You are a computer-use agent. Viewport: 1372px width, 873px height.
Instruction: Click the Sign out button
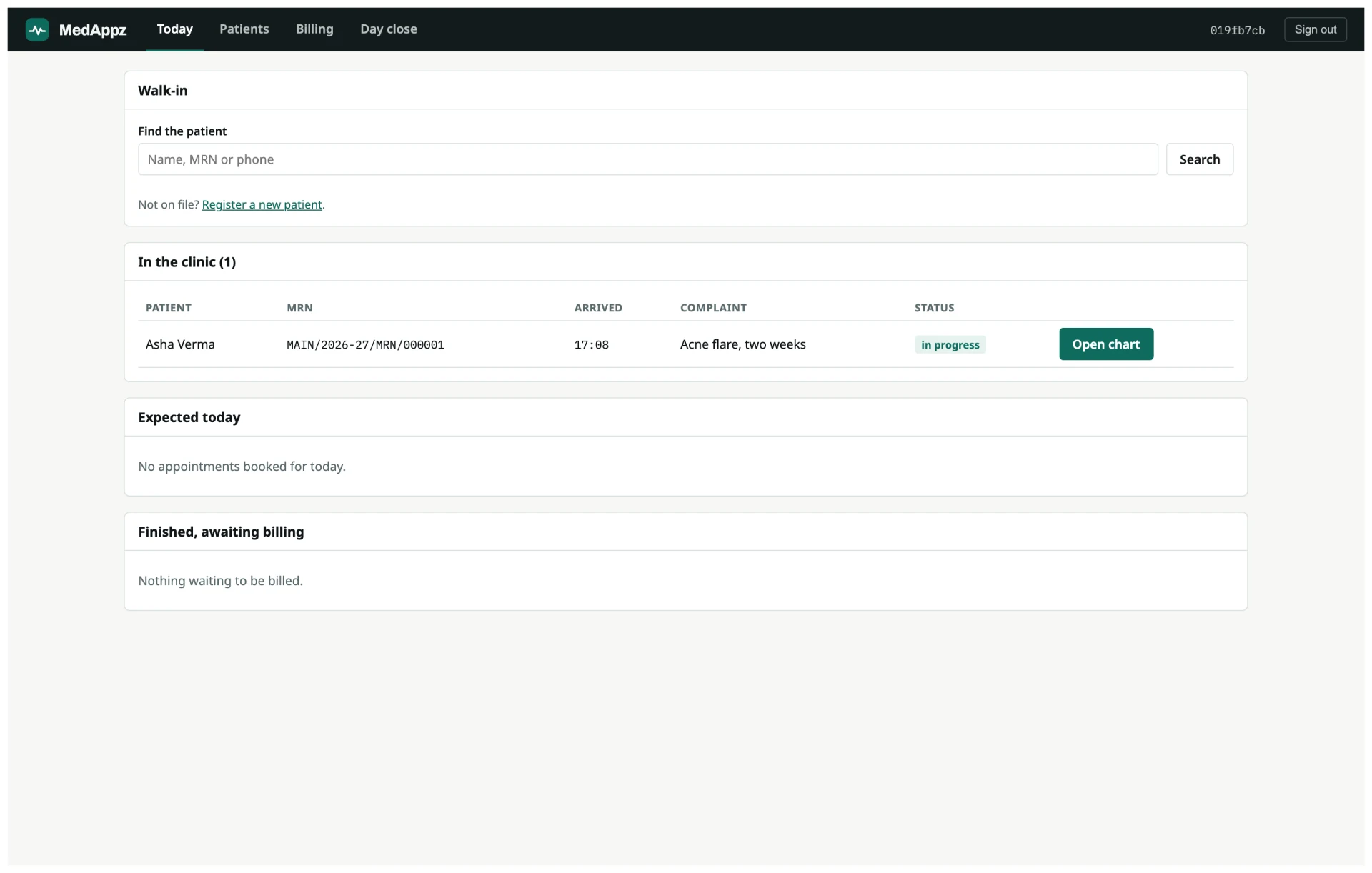pos(1315,29)
